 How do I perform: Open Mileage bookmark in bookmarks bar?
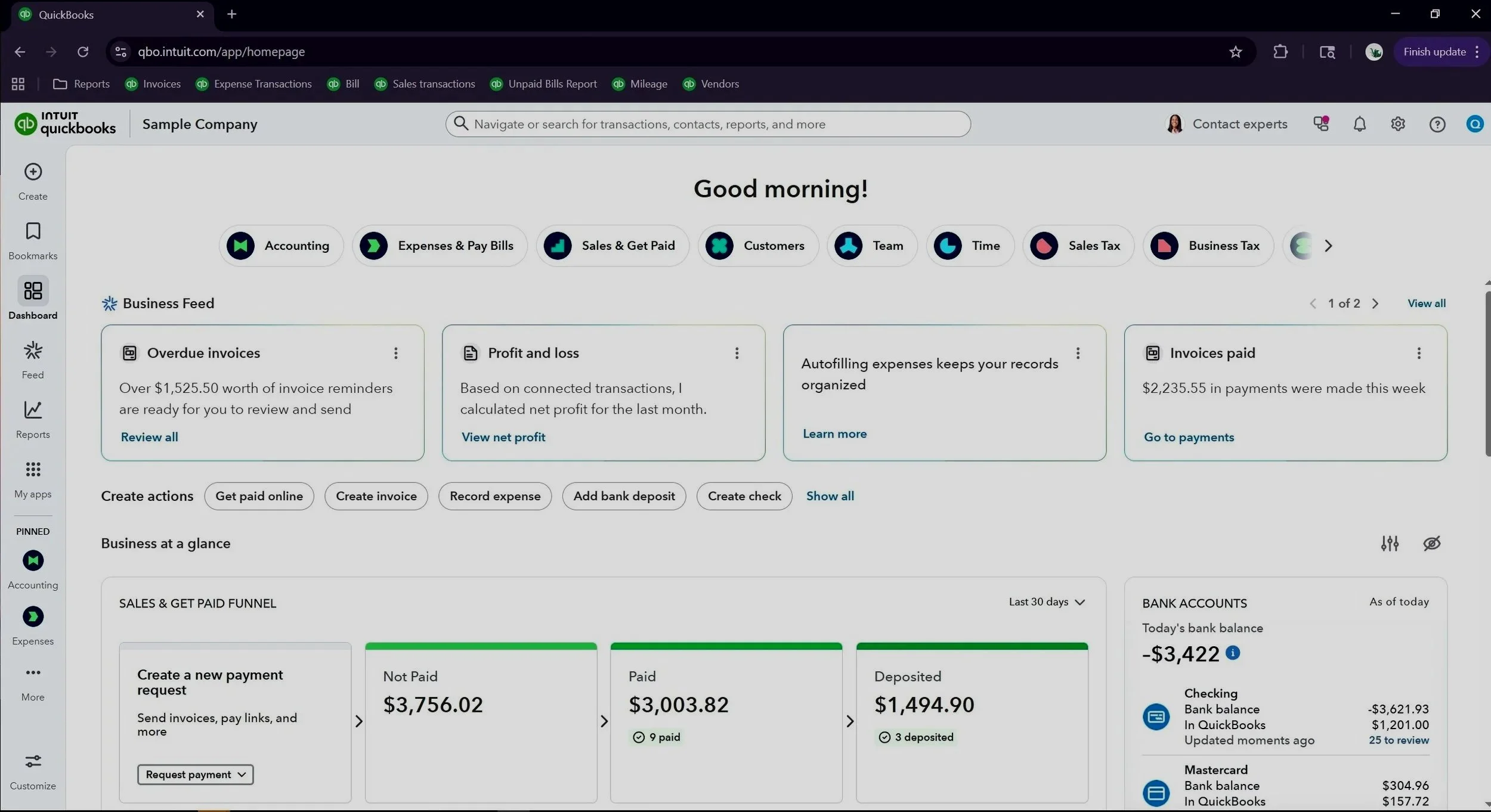click(x=639, y=84)
